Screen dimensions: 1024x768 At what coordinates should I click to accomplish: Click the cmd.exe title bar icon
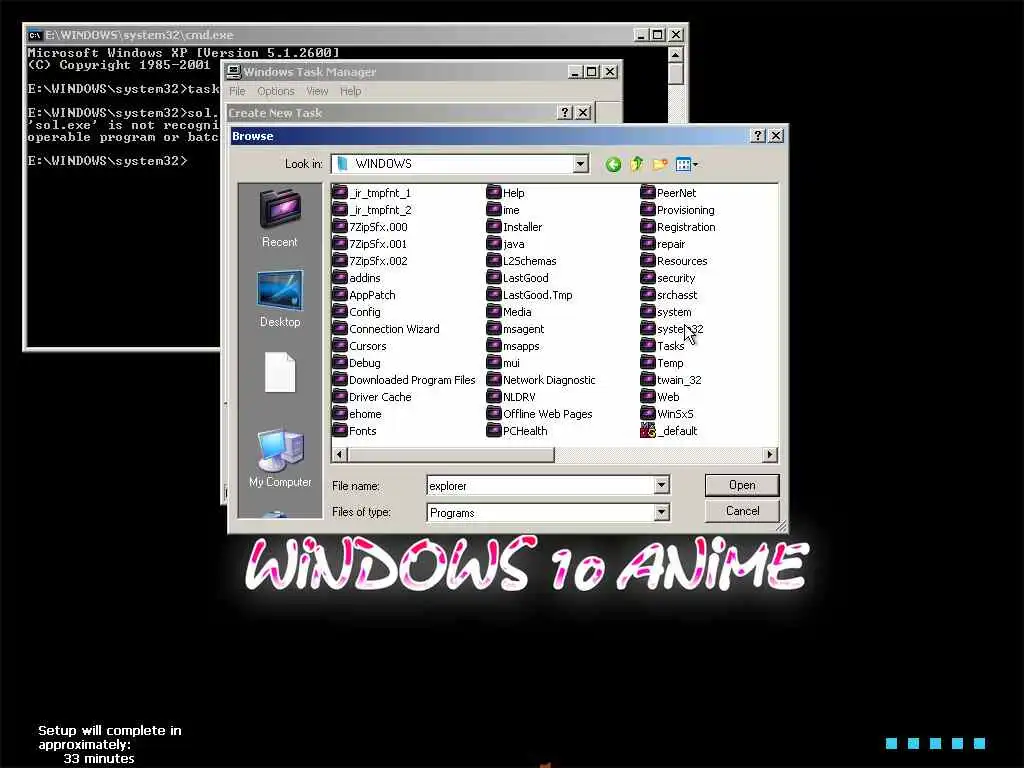[x=35, y=35]
